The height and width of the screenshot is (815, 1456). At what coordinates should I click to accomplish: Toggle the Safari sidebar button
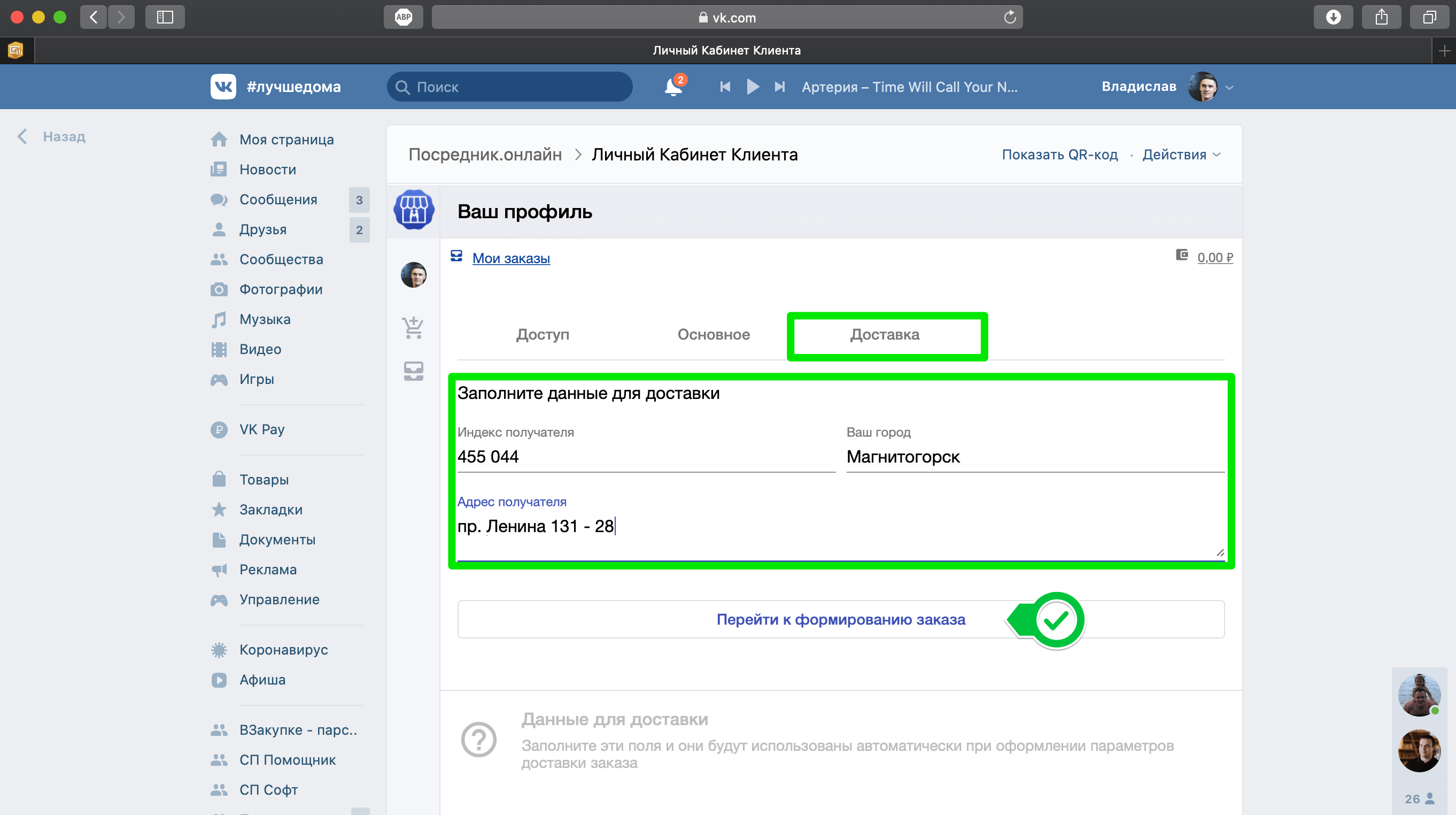point(165,17)
